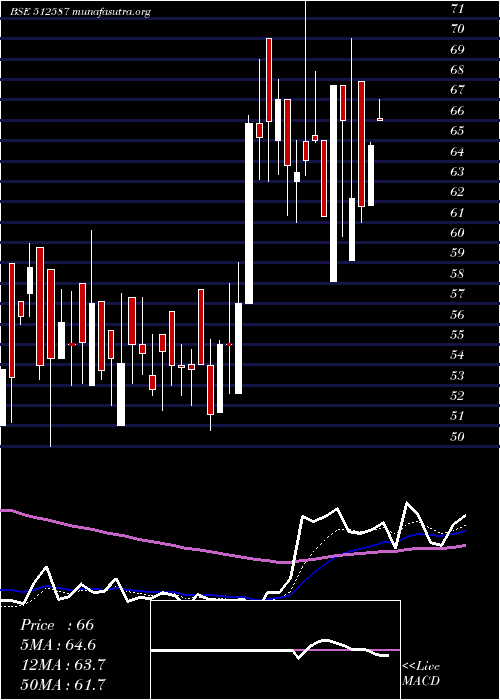
Task: Click the price axis label 66
Action: [x=458, y=110]
